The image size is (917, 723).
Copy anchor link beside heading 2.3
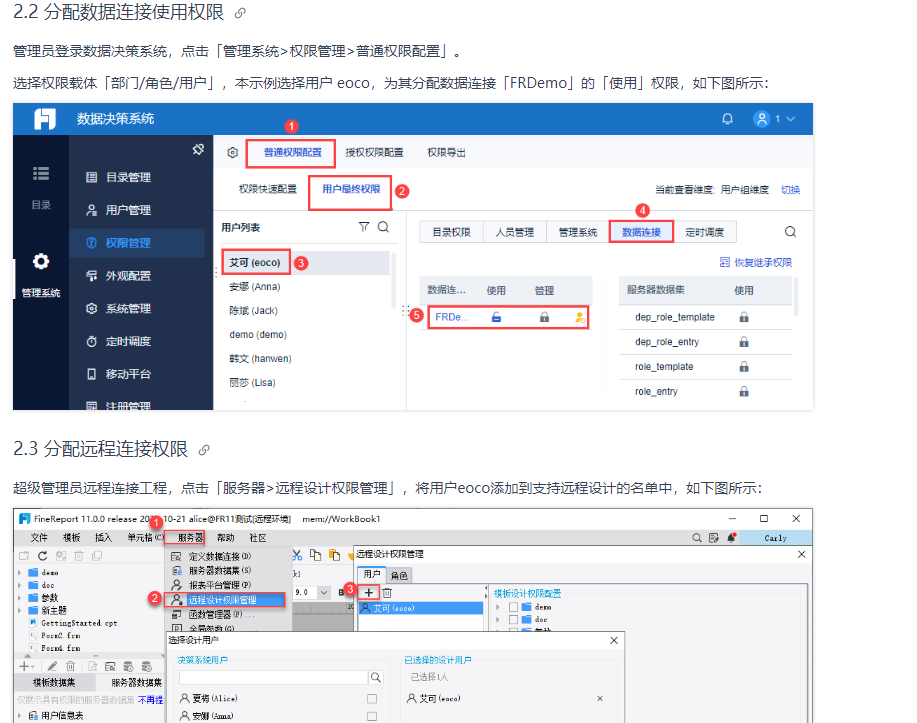[204, 450]
